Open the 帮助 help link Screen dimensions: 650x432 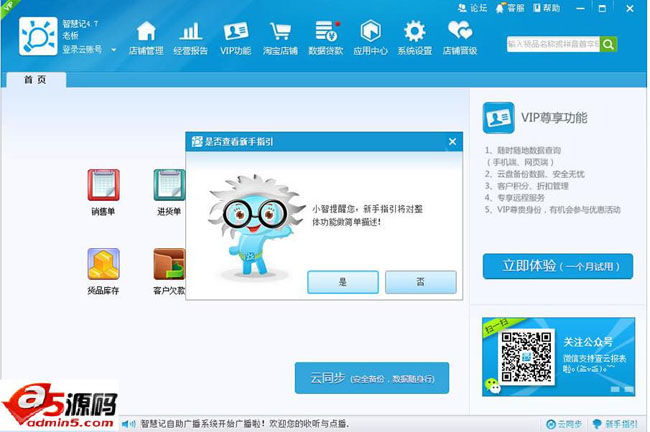click(x=546, y=8)
